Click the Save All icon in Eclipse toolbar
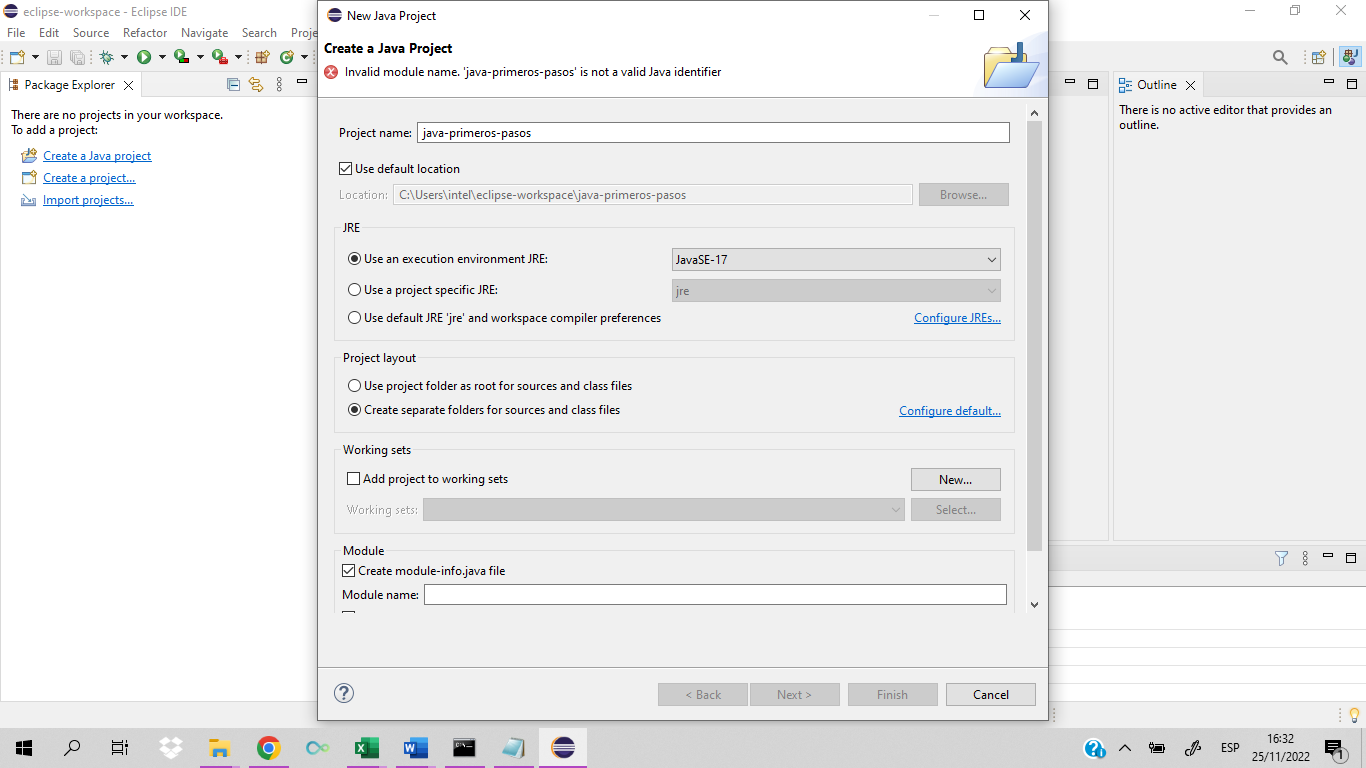 77,57
